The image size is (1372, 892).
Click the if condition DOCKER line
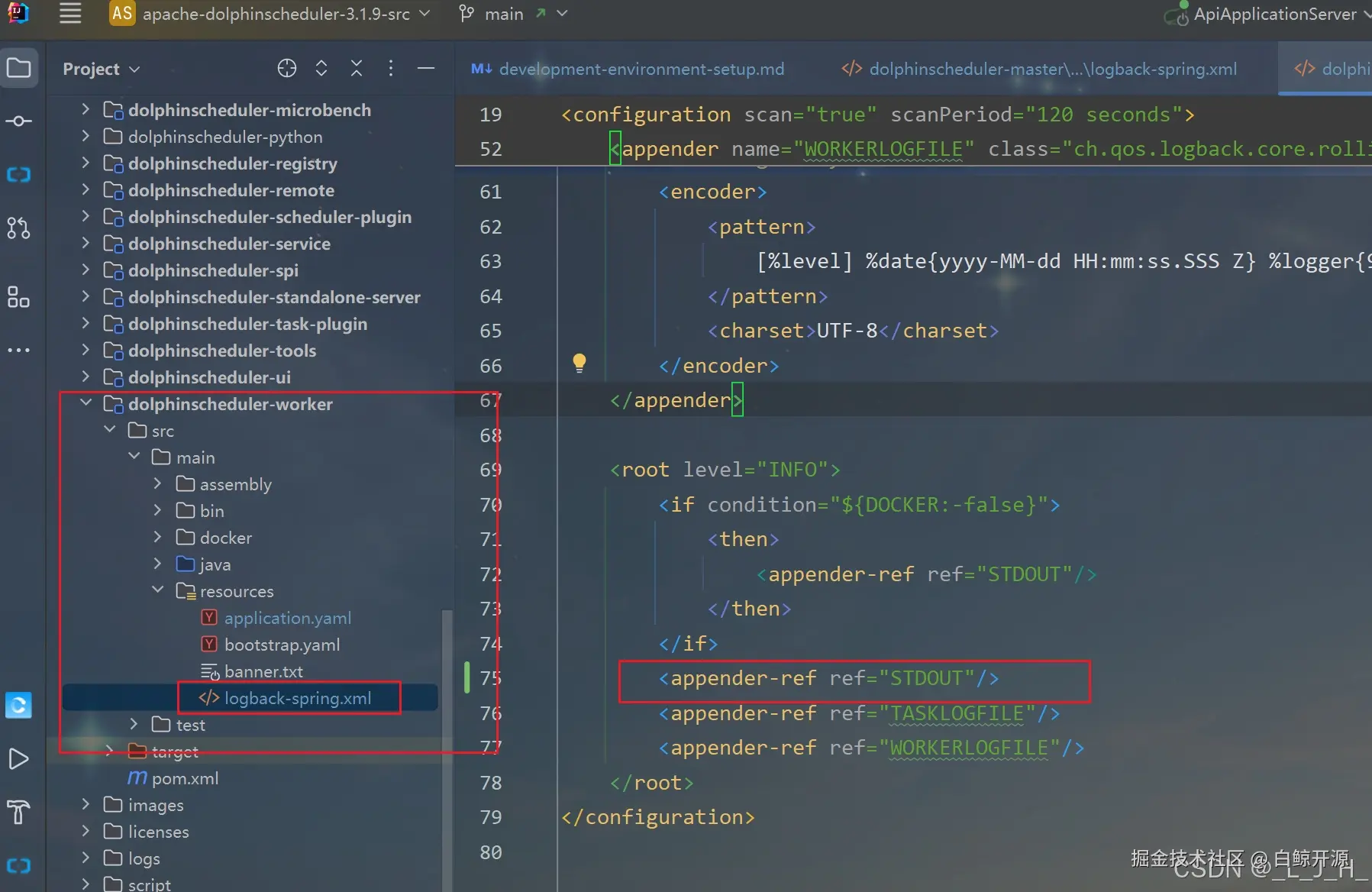[x=860, y=505]
